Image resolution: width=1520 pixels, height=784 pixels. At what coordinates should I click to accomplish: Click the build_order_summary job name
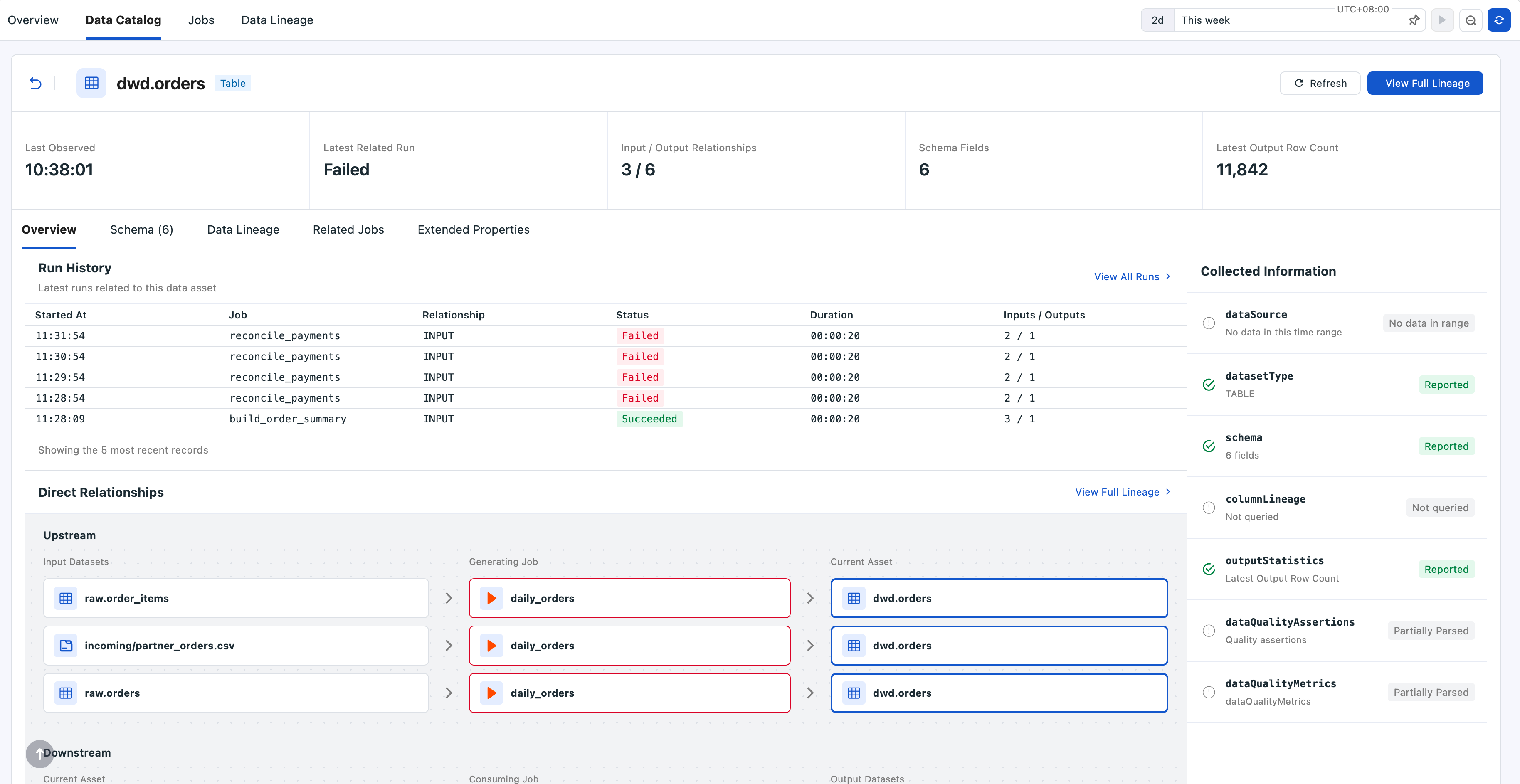(x=288, y=419)
